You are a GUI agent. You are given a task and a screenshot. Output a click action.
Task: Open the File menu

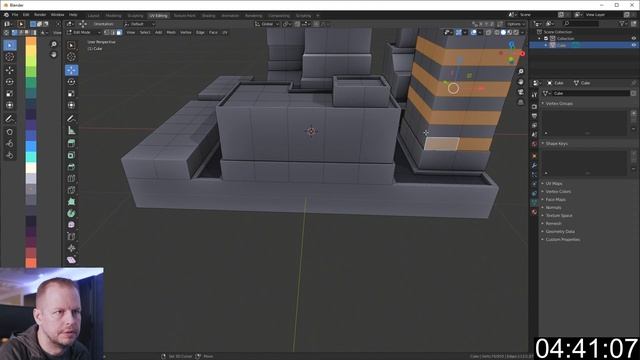15,15
